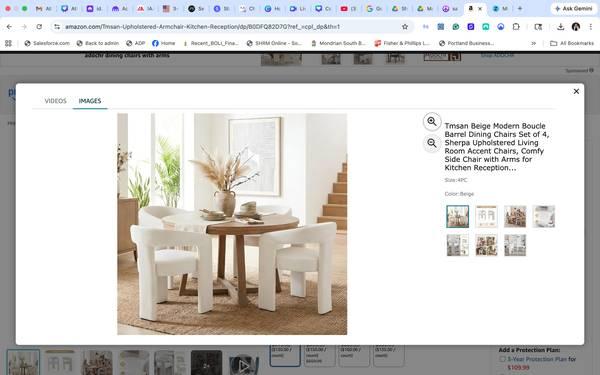Switch to the YouTube tab

(348, 8)
